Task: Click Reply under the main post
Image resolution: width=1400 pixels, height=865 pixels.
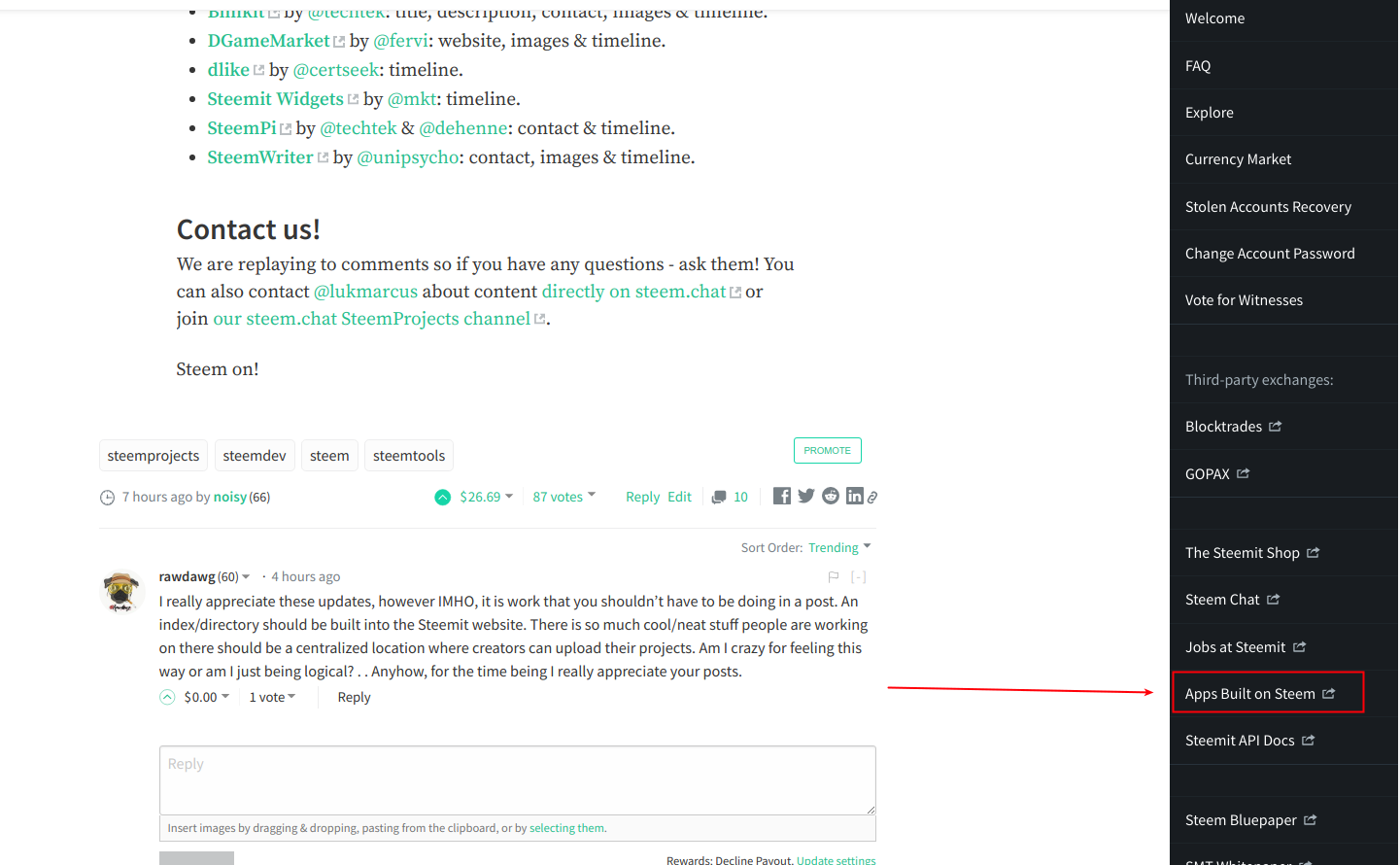Action: tap(642, 497)
